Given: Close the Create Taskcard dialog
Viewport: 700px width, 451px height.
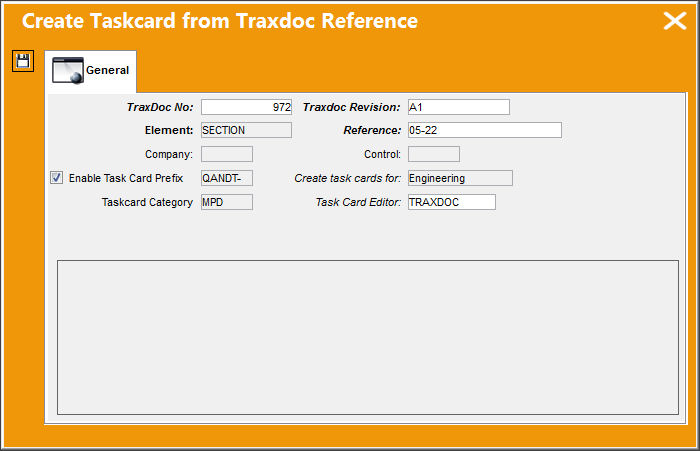Looking at the screenshot, I should [675, 21].
